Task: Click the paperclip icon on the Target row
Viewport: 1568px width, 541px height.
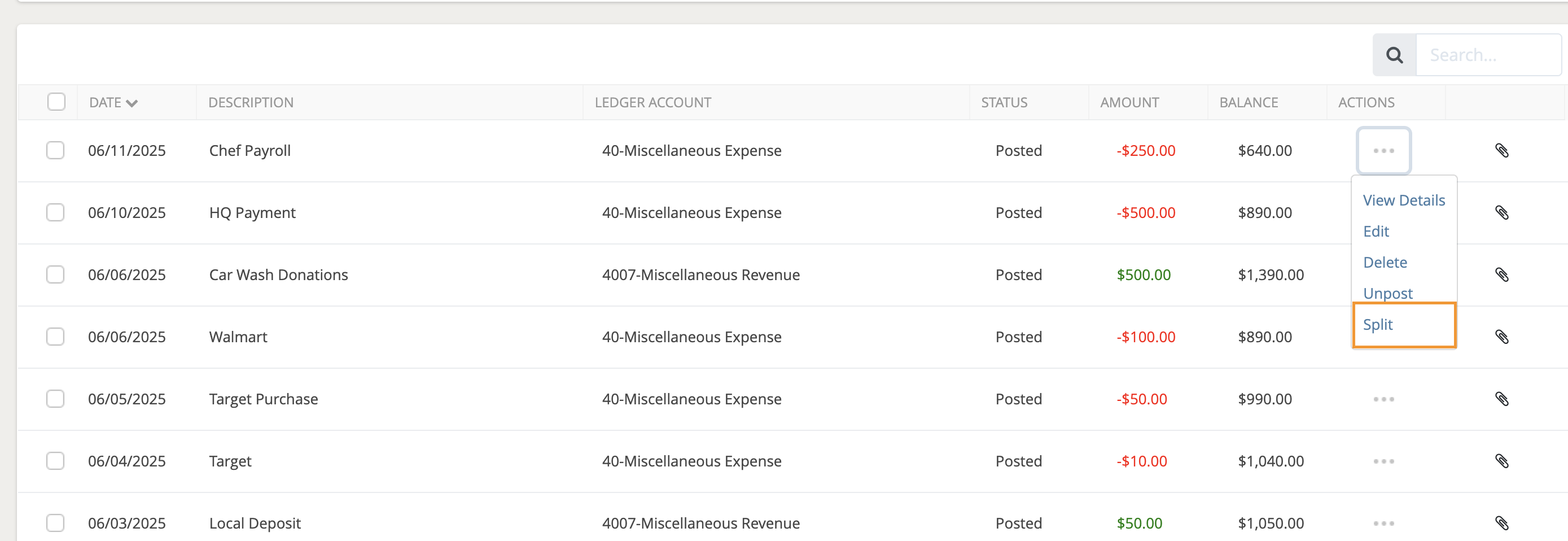Action: pos(1504,461)
